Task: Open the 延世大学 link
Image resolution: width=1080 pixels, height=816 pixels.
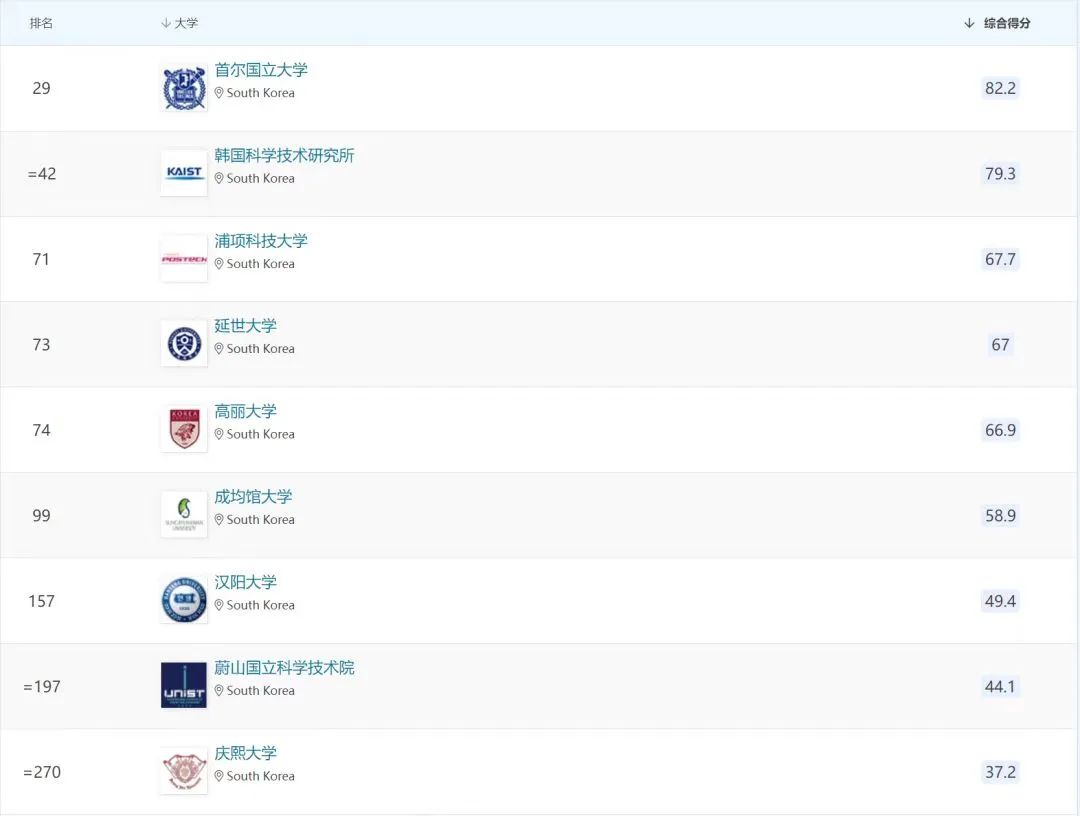Action: (245, 326)
